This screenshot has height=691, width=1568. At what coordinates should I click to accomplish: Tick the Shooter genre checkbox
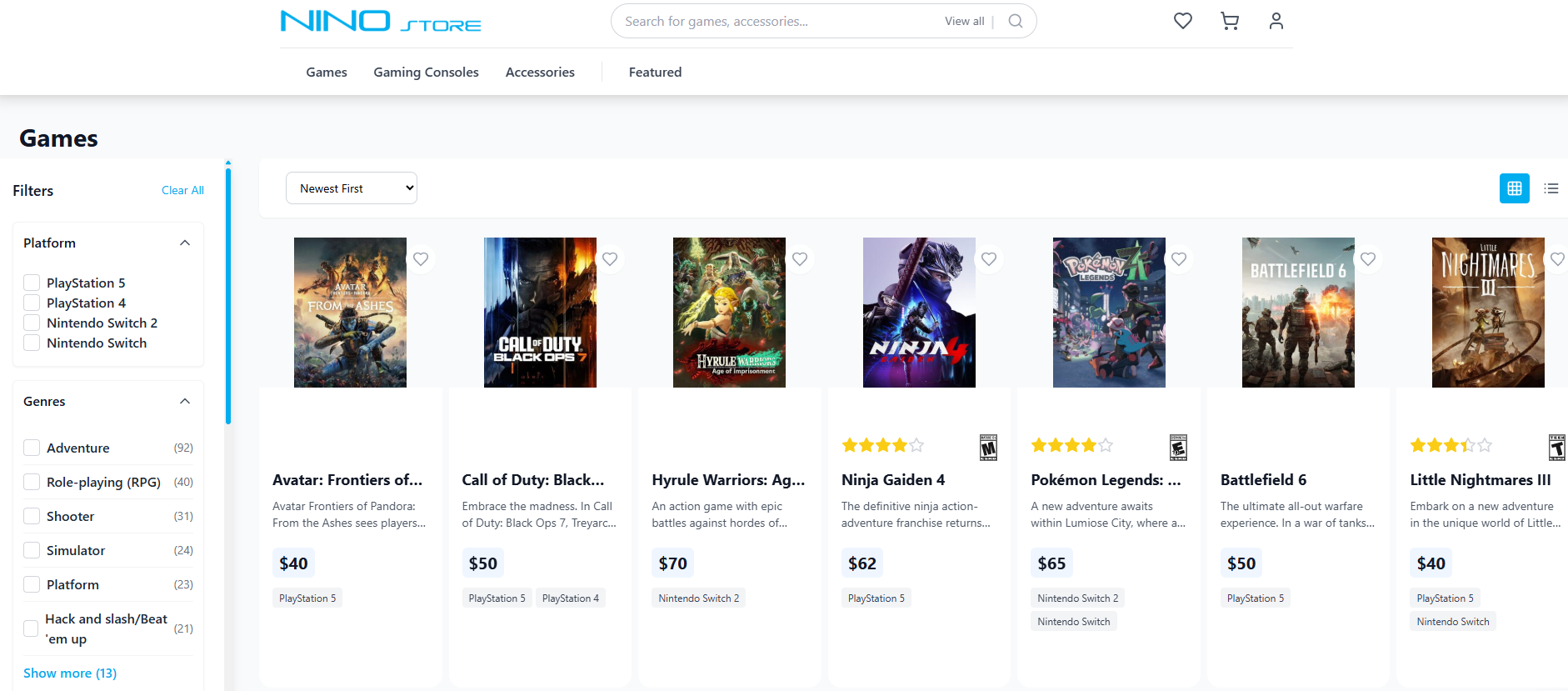click(x=32, y=516)
